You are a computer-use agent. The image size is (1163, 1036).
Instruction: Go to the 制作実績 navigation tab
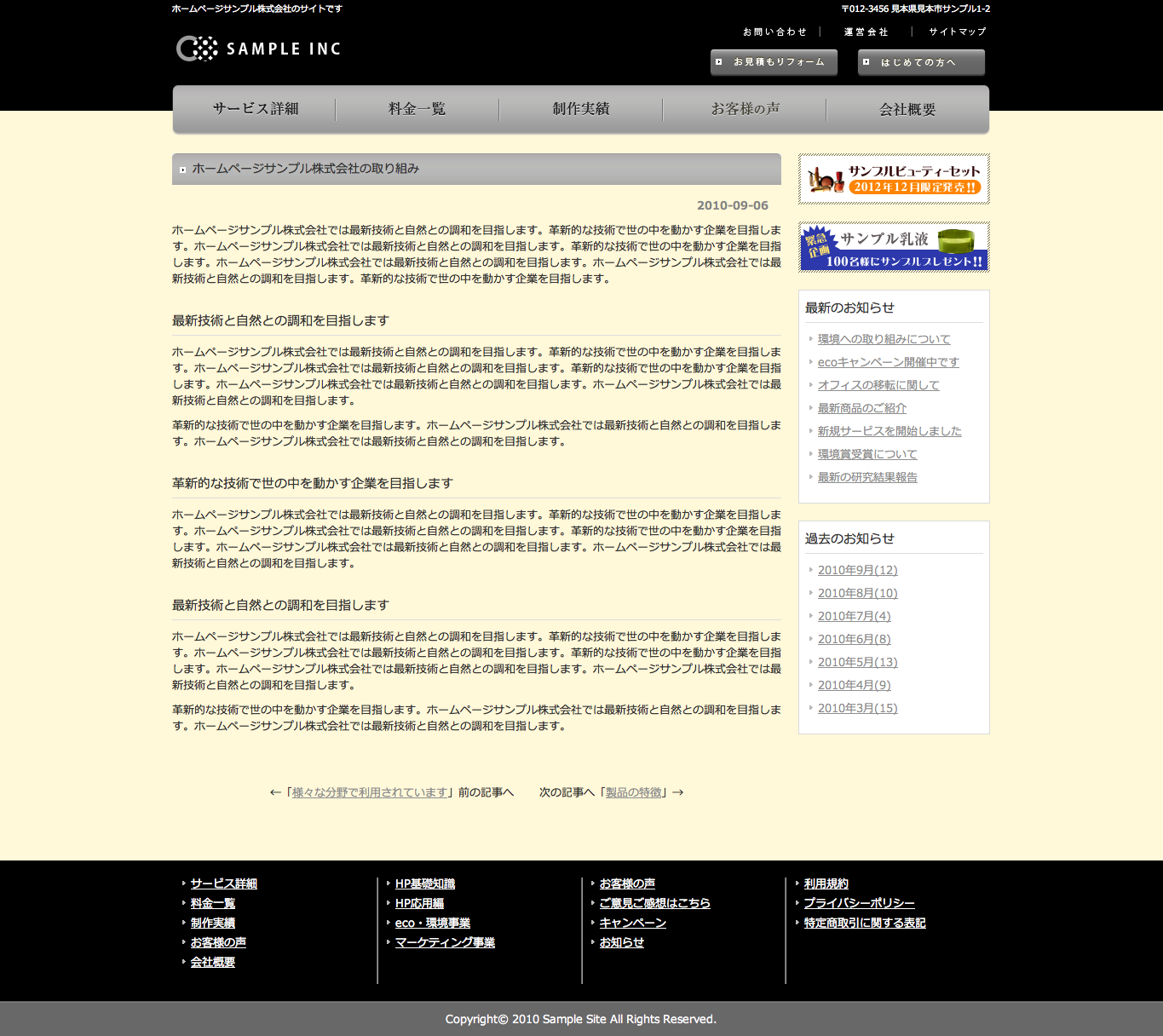click(580, 109)
